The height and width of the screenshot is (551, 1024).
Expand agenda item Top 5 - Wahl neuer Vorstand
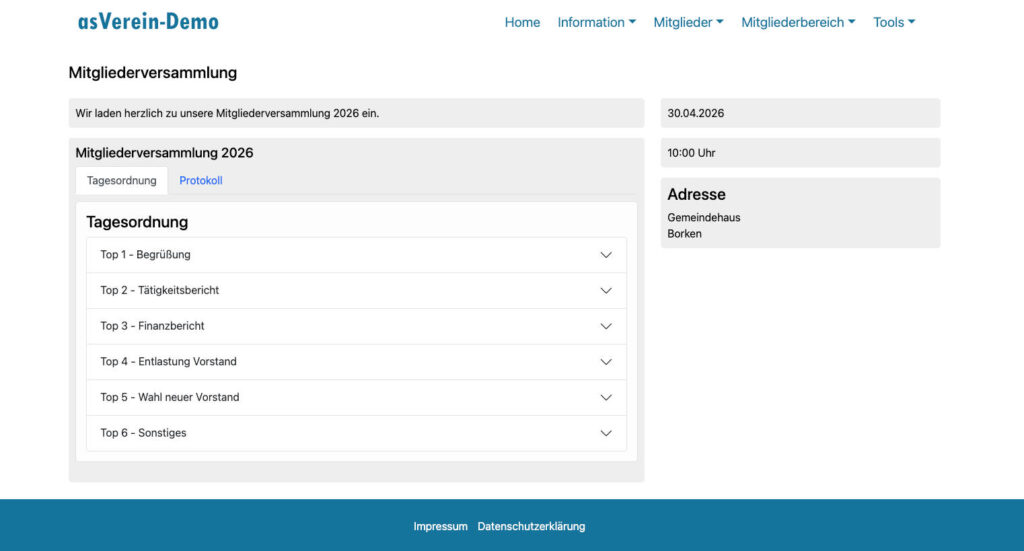170,397
